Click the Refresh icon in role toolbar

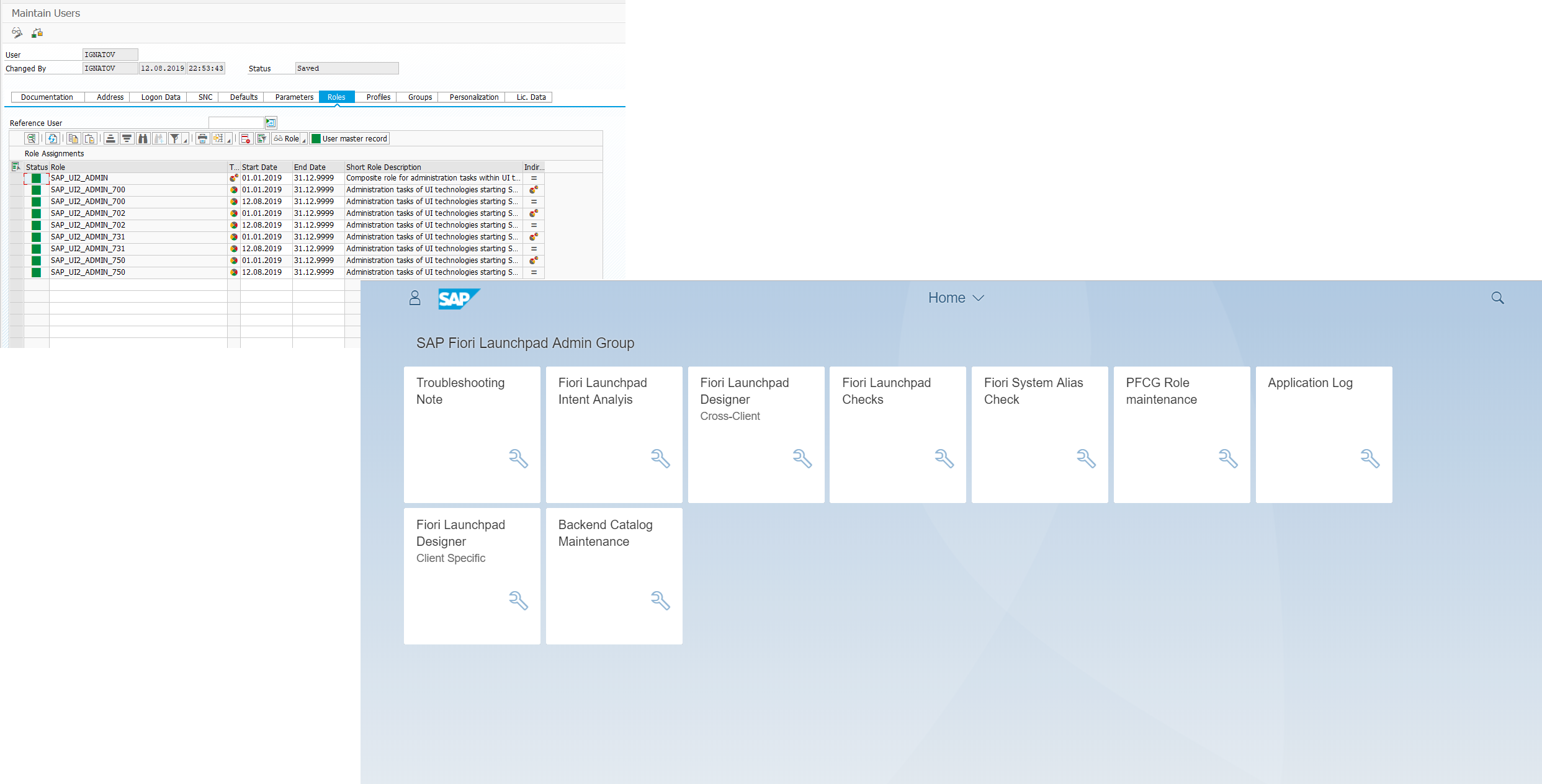(52, 138)
